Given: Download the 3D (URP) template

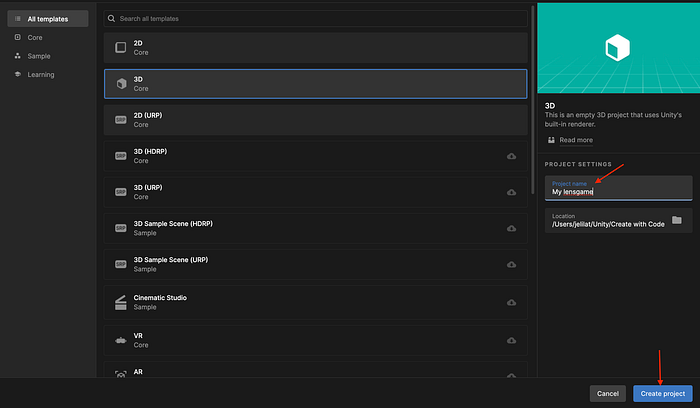Looking at the screenshot, I should click(512, 192).
